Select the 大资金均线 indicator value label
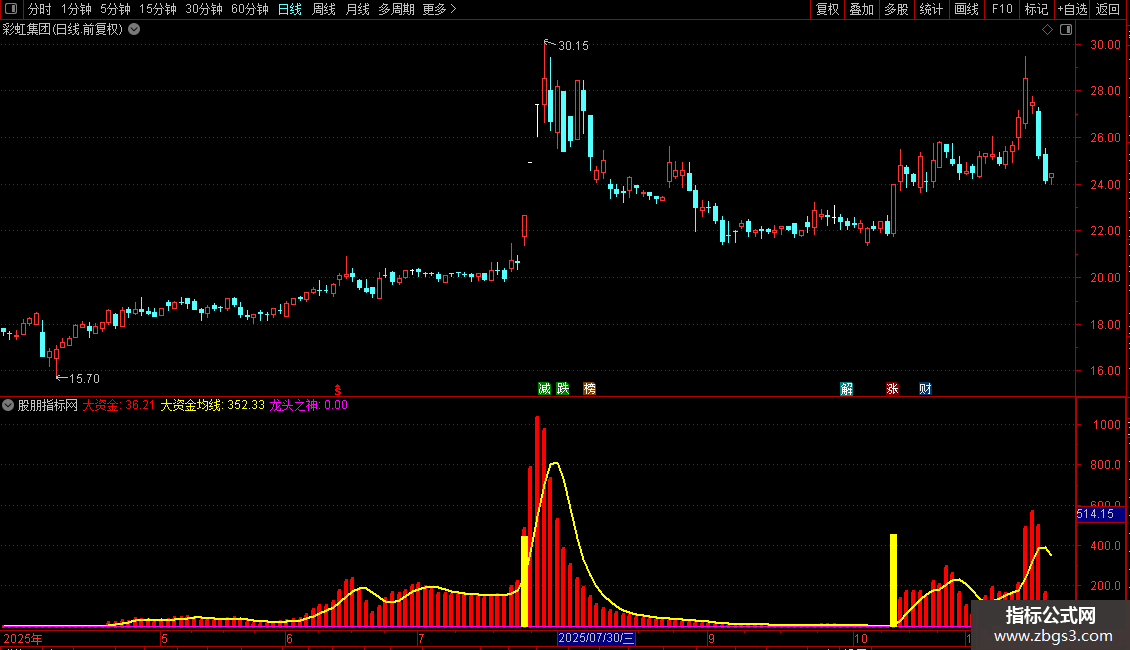The width and height of the screenshot is (1130, 650). (x=213, y=405)
